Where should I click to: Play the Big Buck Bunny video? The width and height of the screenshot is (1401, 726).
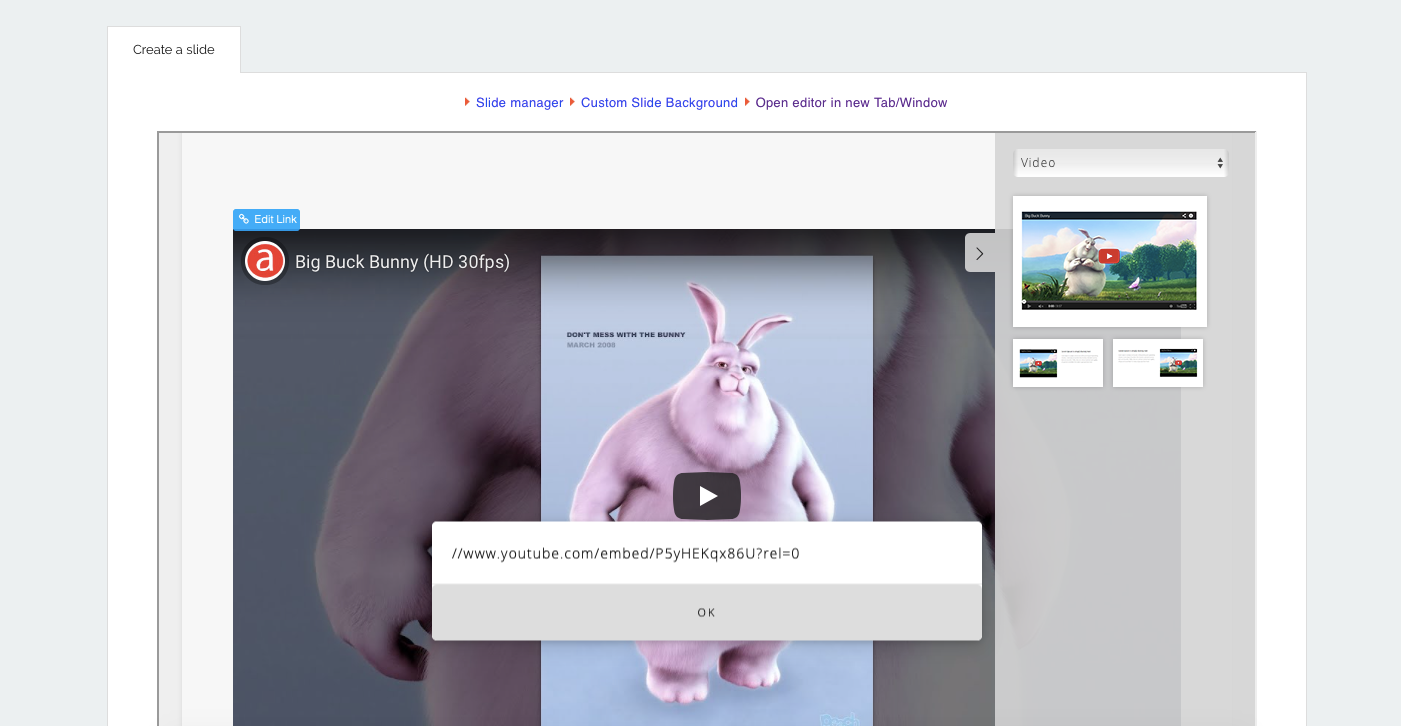(x=707, y=496)
